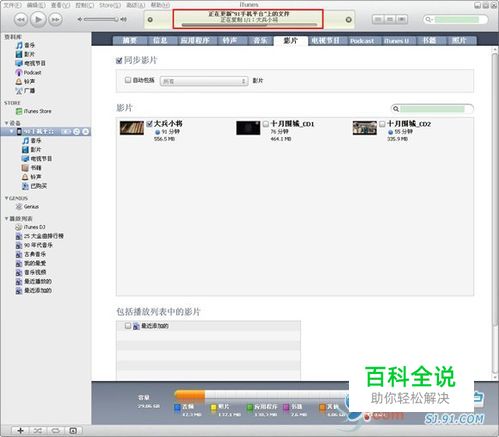
Task: Open the 文件 (File) menu
Action: [12, 5]
